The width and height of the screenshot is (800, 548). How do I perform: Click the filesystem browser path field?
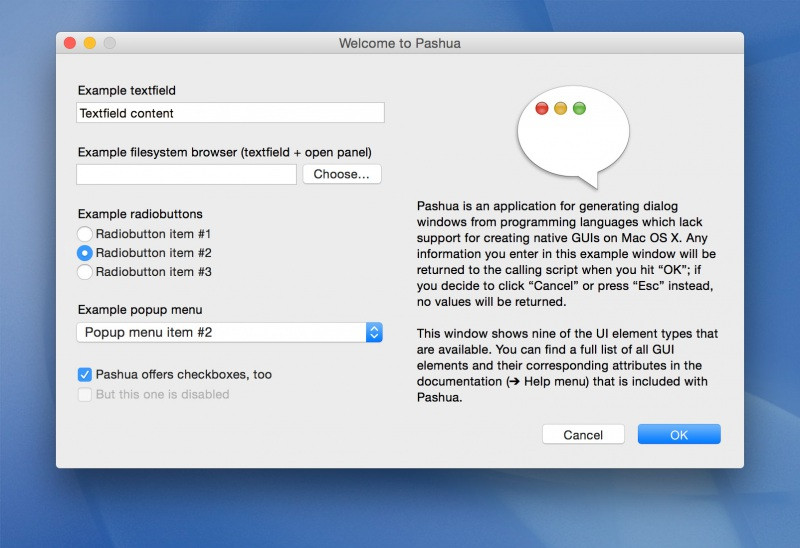click(x=186, y=174)
